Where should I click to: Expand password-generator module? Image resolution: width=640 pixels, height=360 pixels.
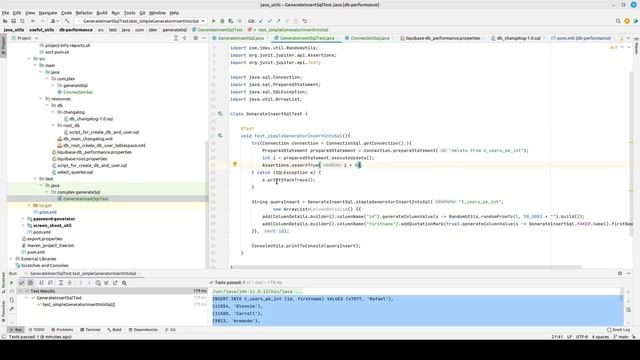pos(23,219)
